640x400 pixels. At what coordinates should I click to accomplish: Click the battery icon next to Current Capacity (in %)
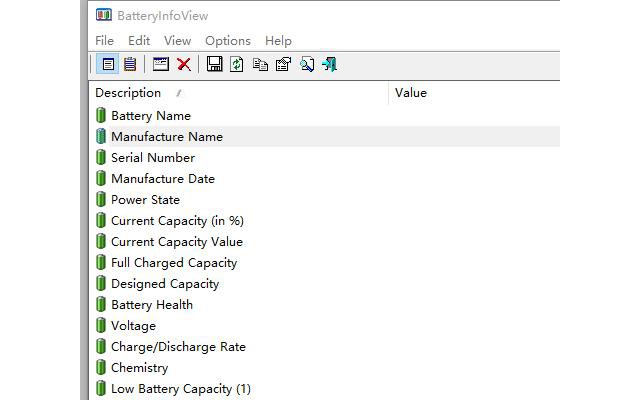pyautogui.click(x=101, y=220)
